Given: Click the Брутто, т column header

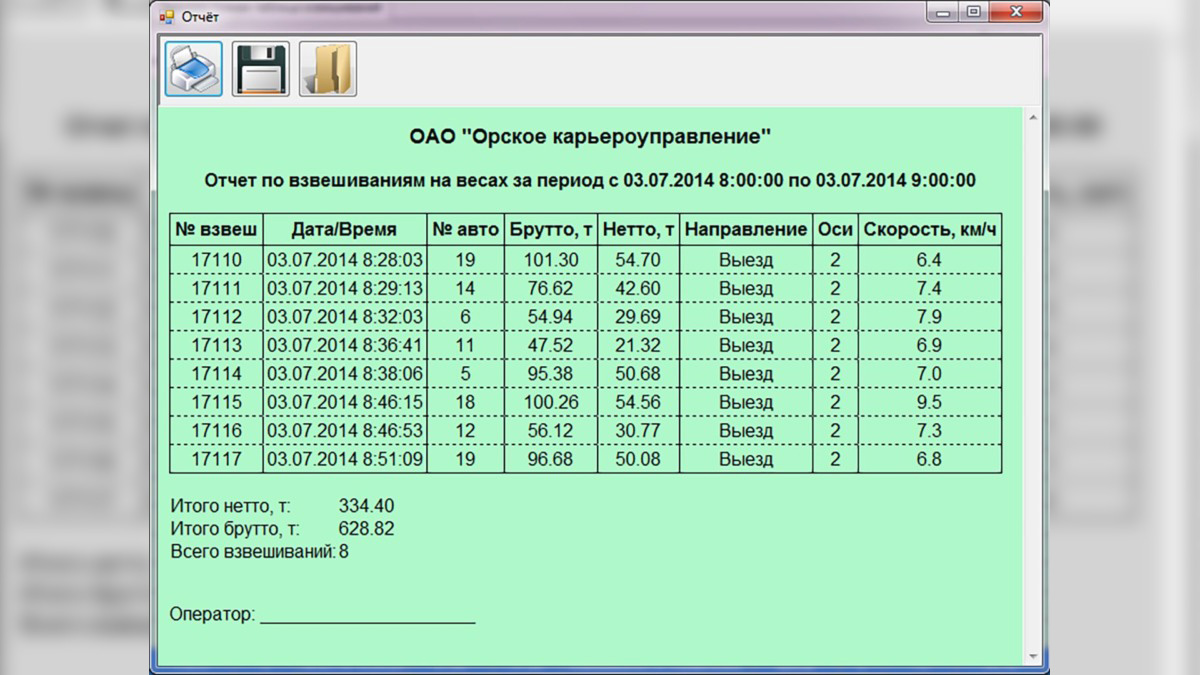Looking at the screenshot, I should click(x=551, y=230).
